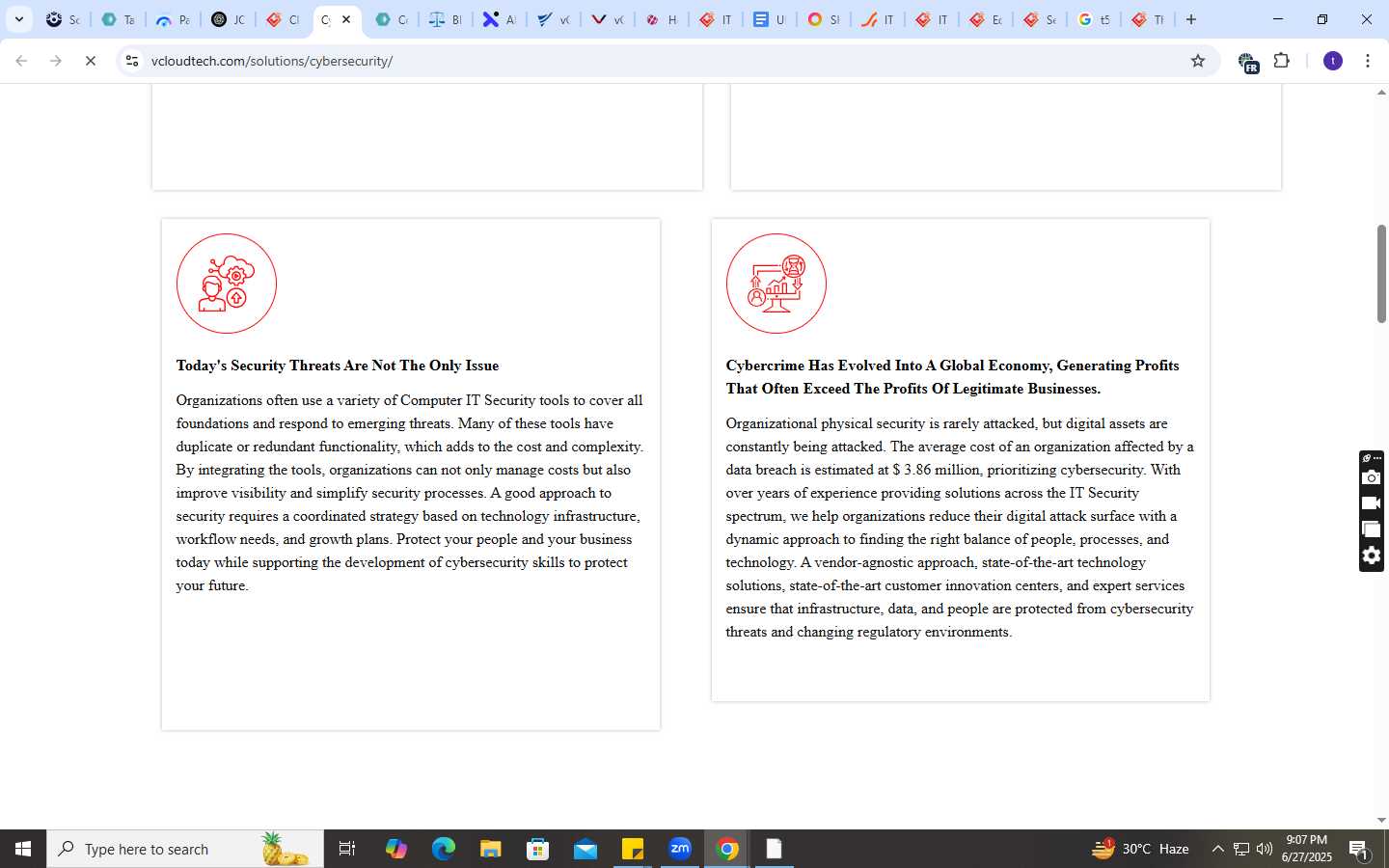Bookmark this page with the star icon
The height and width of the screenshot is (868, 1389).
pyautogui.click(x=1198, y=61)
